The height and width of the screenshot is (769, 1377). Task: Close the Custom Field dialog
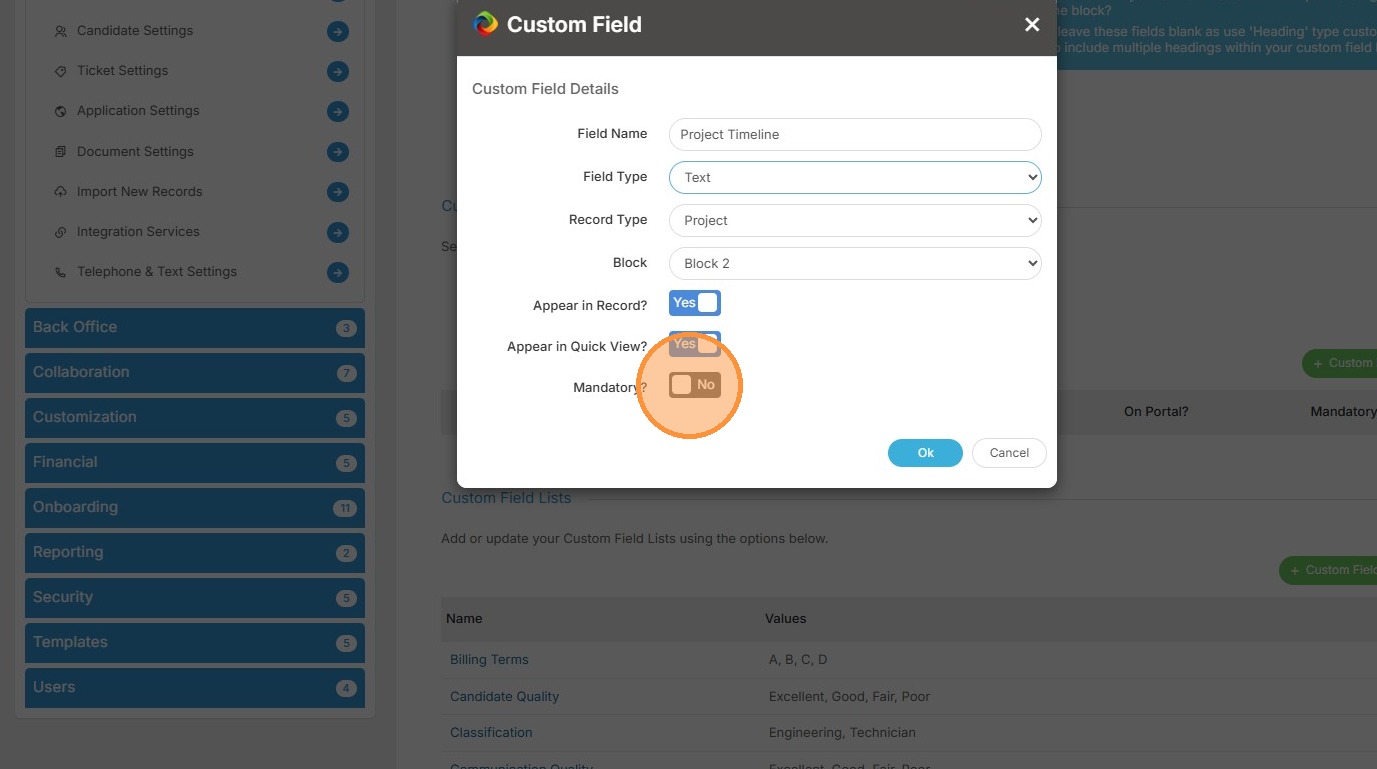point(1032,25)
